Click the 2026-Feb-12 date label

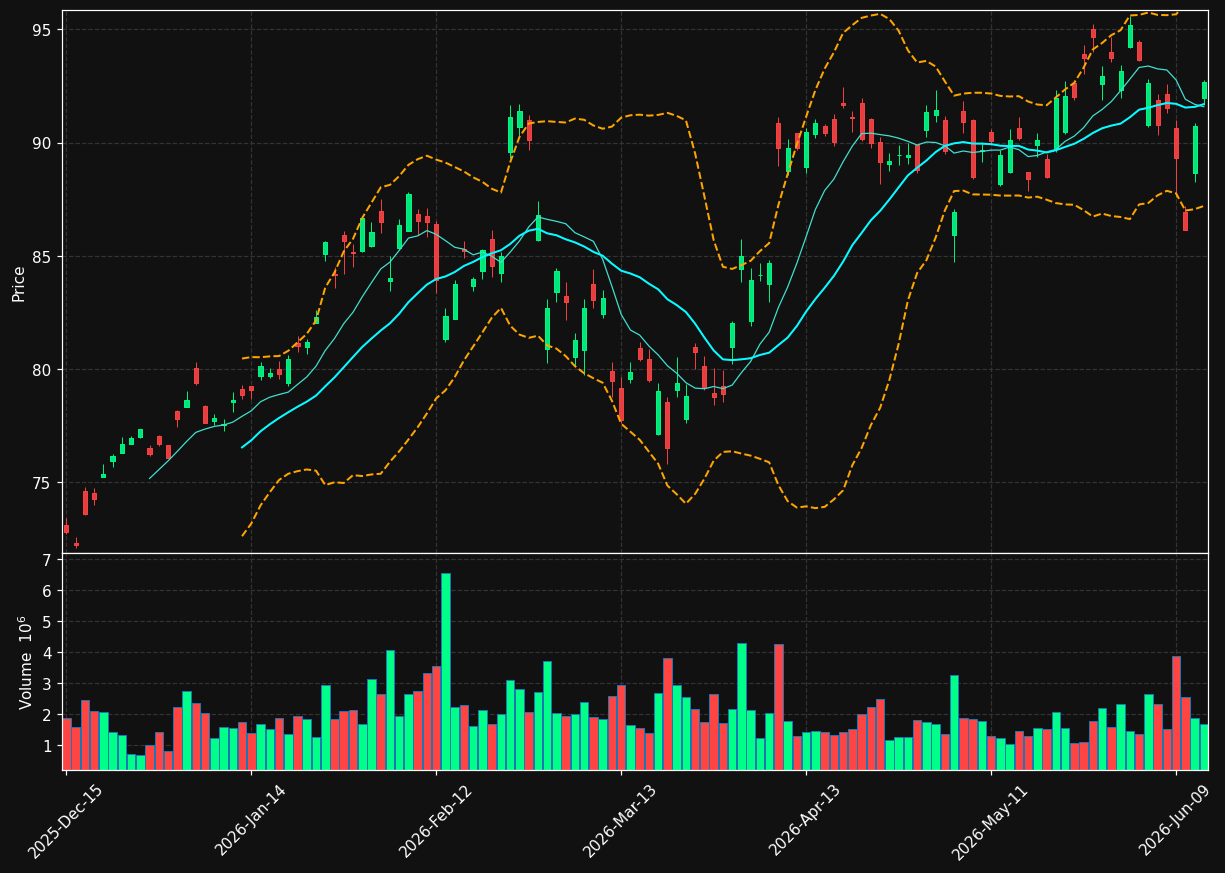click(x=436, y=821)
